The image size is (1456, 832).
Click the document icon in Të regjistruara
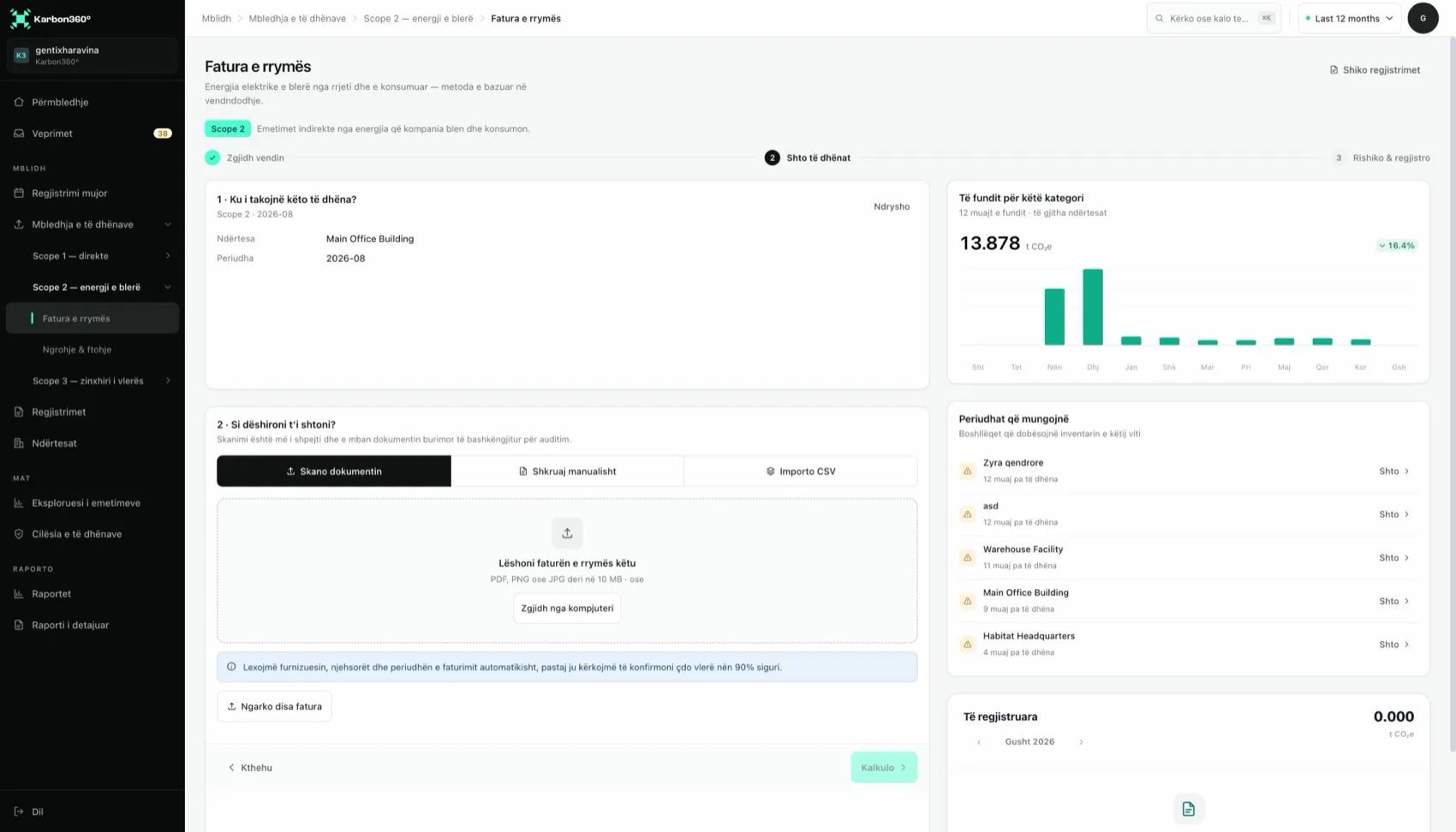[1188, 809]
